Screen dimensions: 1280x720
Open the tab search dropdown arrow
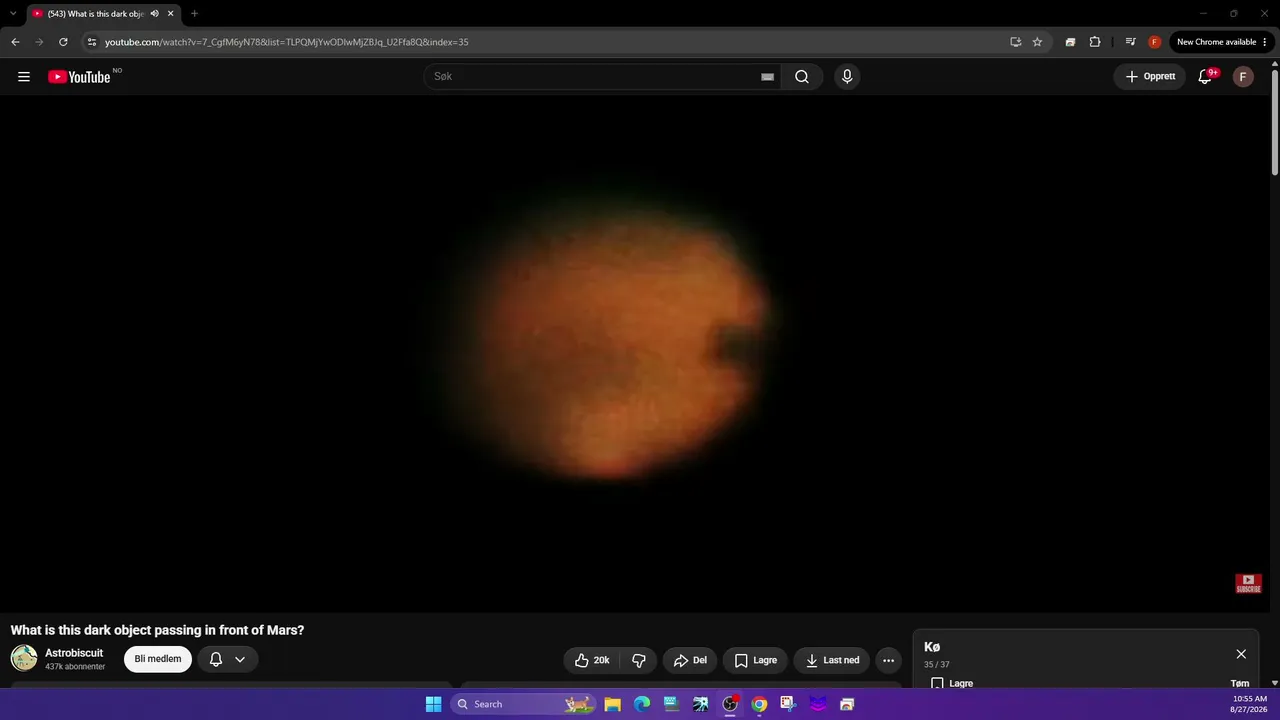coord(13,14)
